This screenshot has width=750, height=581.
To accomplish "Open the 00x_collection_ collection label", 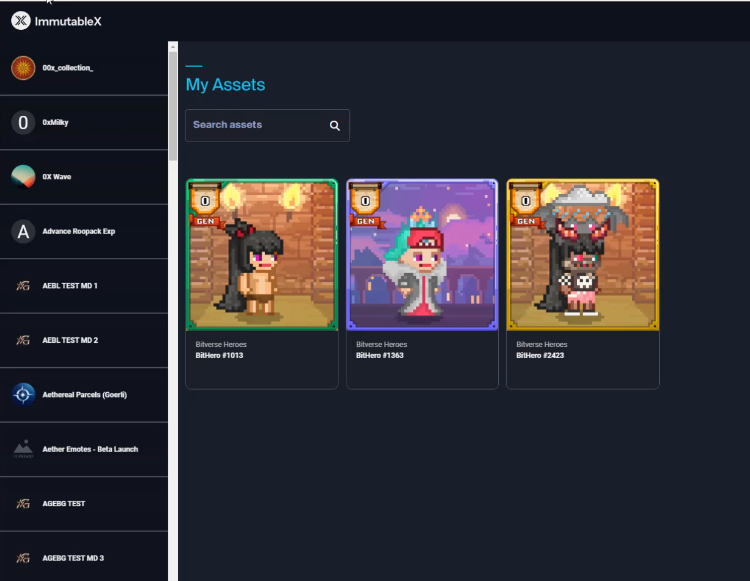I will click(x=67, y=68).
